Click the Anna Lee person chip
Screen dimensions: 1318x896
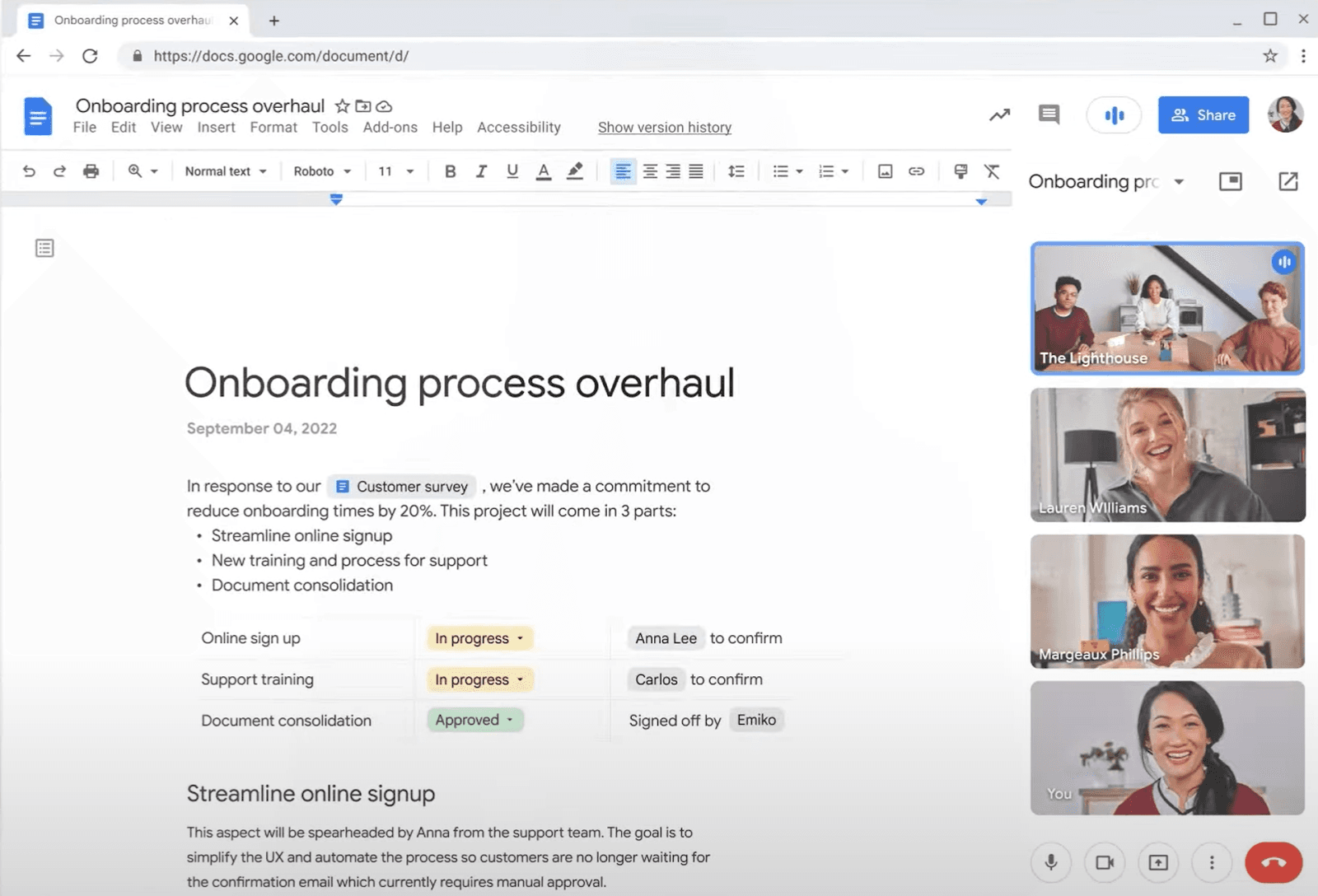coord(666,638)
